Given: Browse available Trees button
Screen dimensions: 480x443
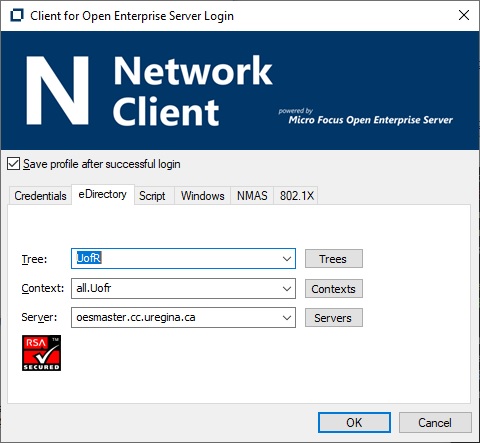Looking at the screenshot, I should (x=334, y=259).
